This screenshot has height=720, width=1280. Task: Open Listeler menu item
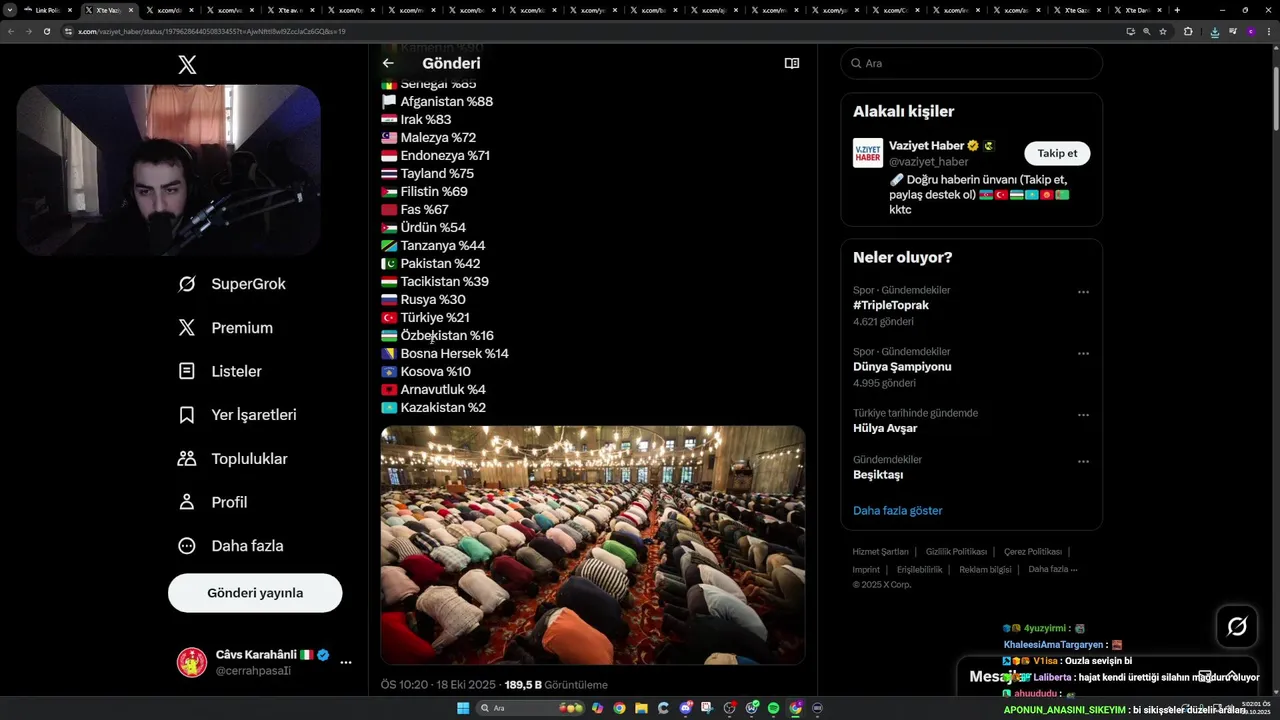point(220,371)
